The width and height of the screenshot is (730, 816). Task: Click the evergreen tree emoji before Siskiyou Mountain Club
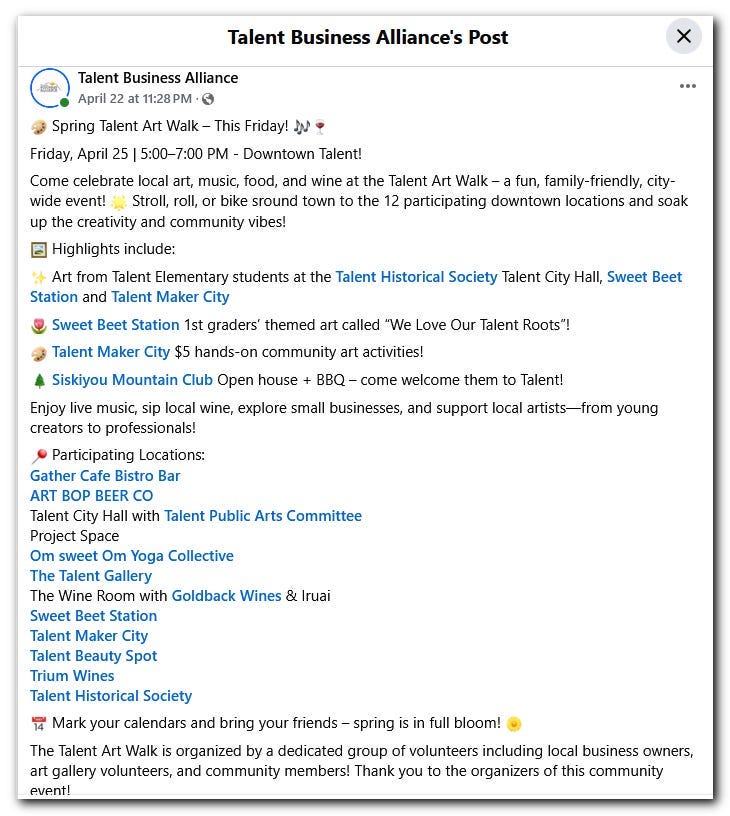pos(39,381)
